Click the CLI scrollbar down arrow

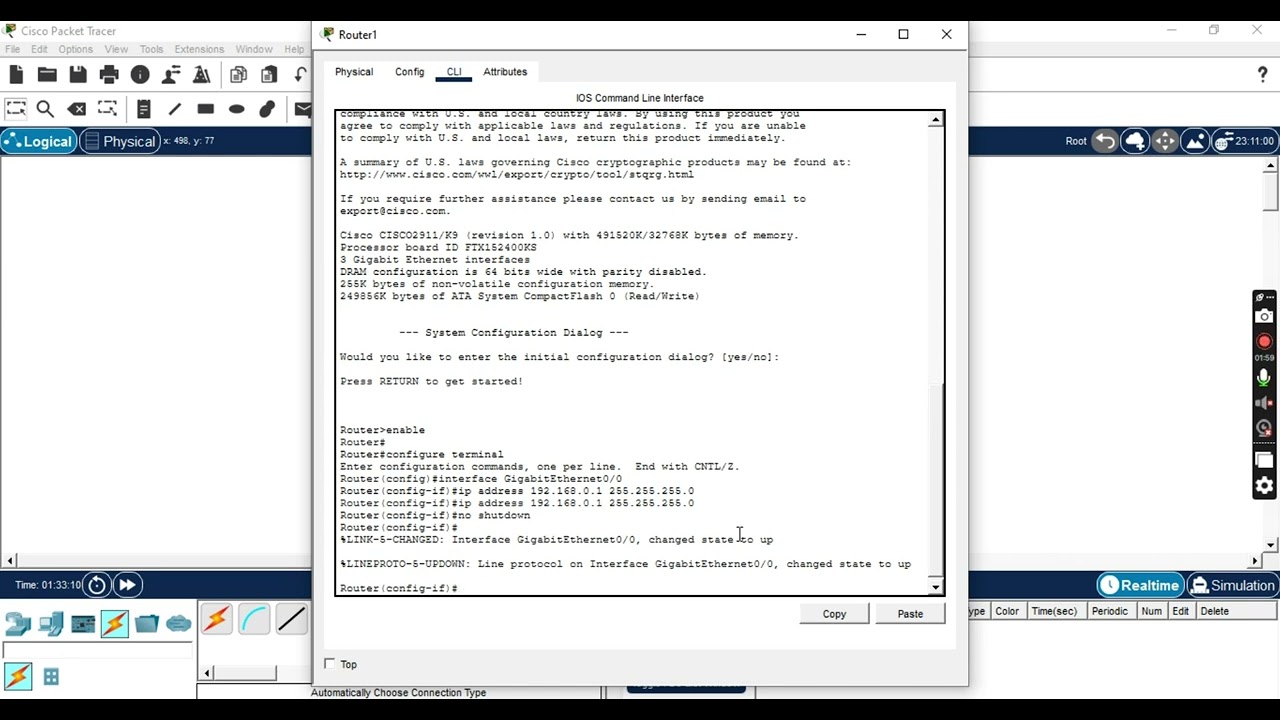(936, 587)
